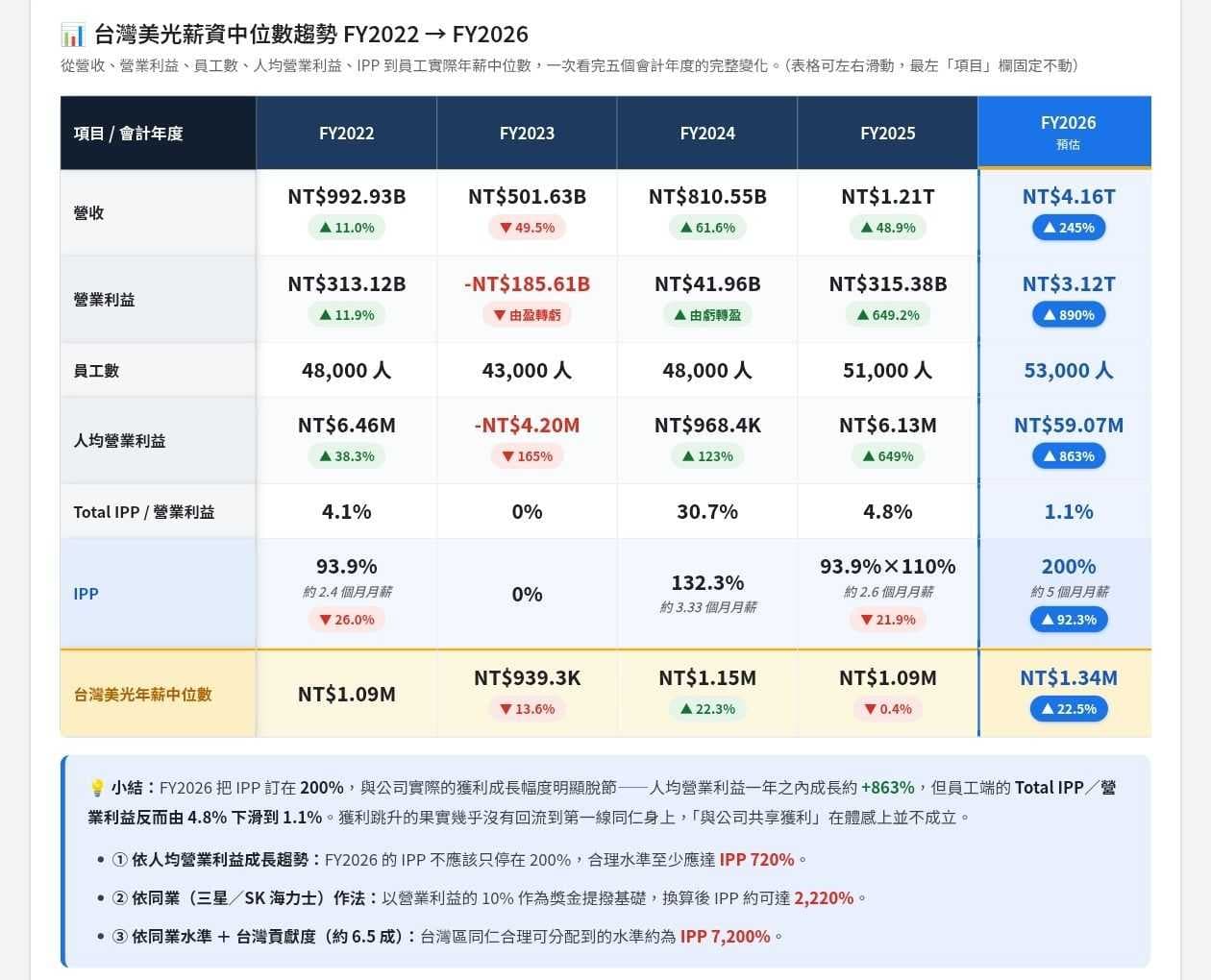Image resolution: width=1211 pixels, height=980 pixels.
Task: Click the NT$1.34M median salary value
Action: [x=1069, y=678]
